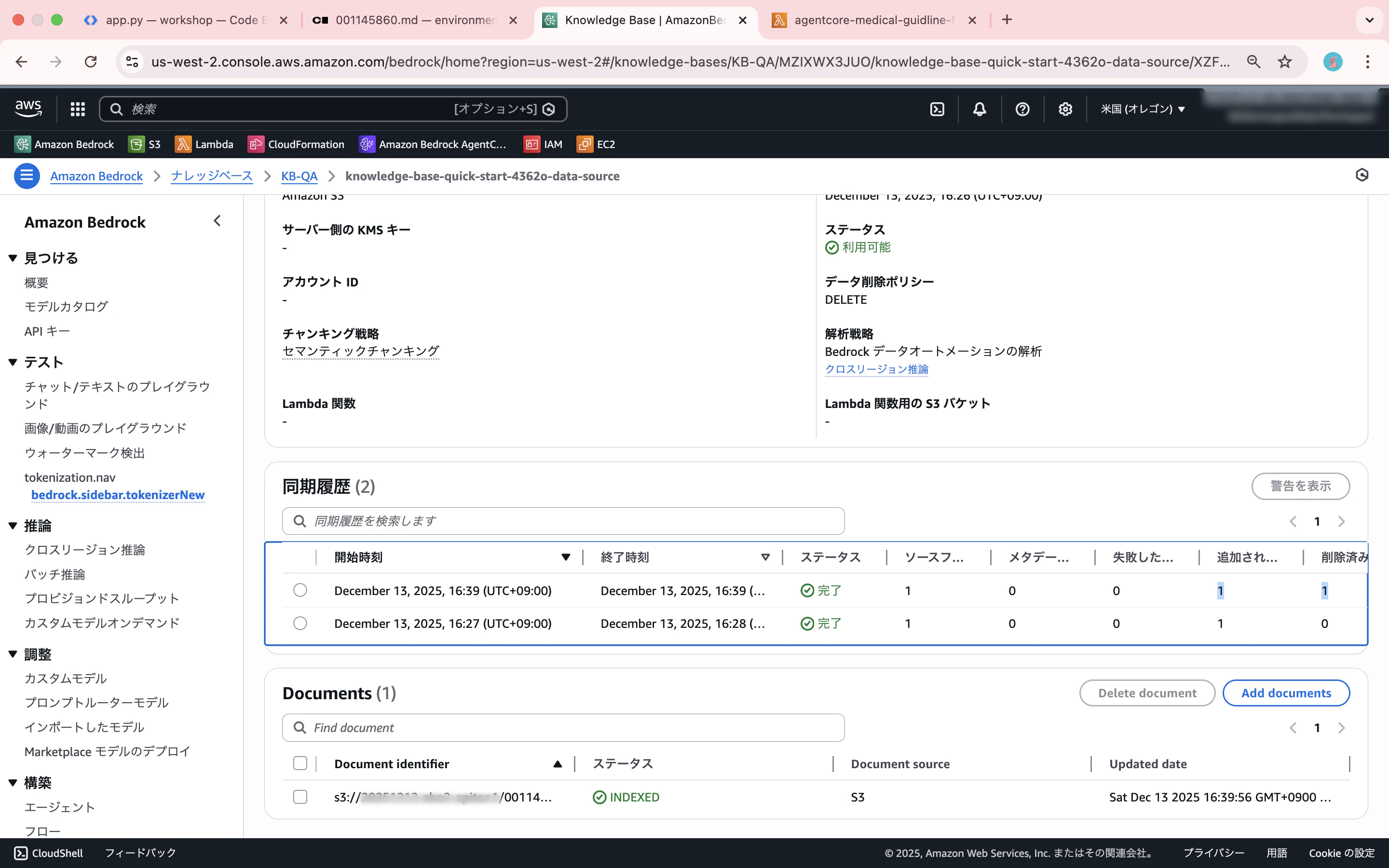Open the クロスリージョン推論 link under 解析戦略
This screenshot has width=1389, height=868.
coord(876,369)
